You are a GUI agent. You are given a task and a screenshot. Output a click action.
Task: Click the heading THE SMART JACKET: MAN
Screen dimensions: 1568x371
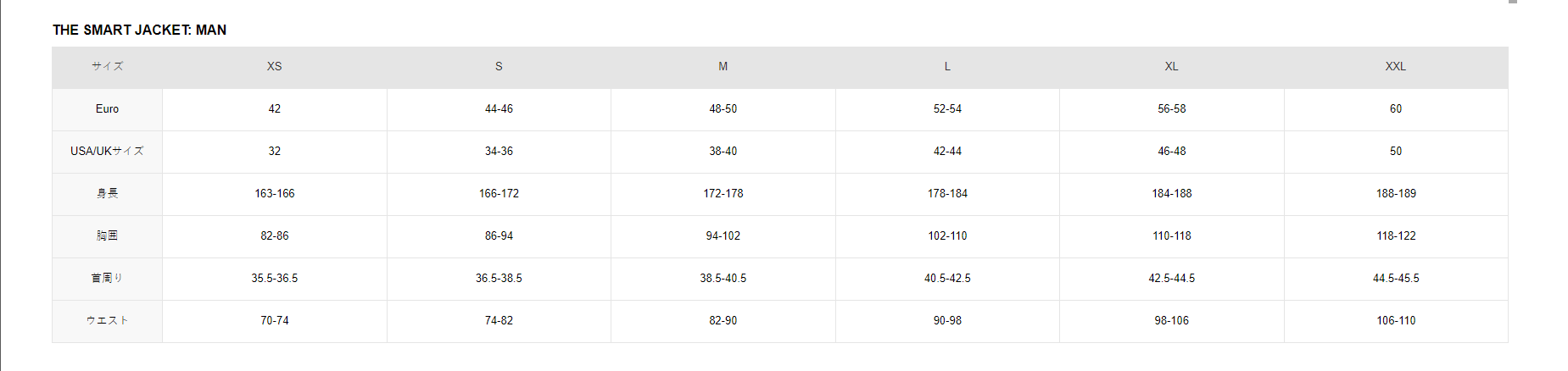click(139, 30)
